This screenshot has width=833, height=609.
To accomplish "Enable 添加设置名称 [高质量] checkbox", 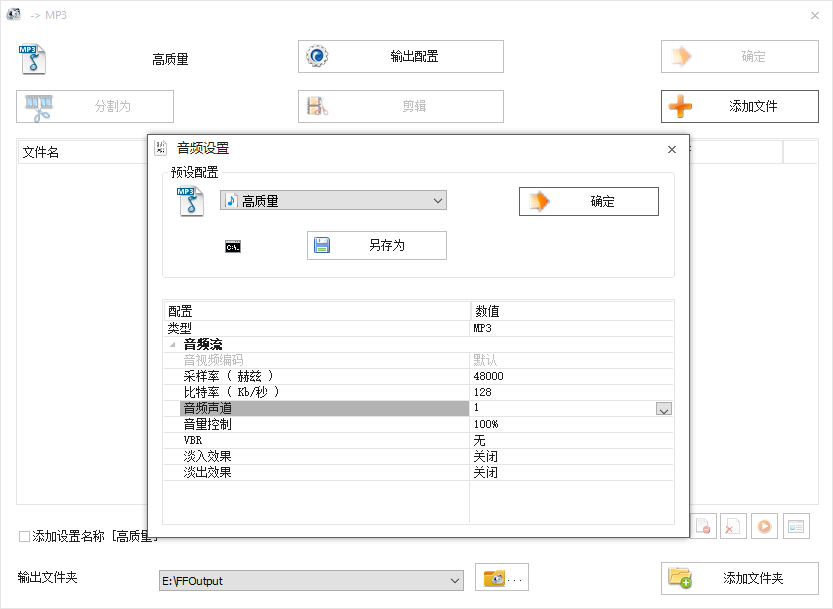I will [22, 537].
